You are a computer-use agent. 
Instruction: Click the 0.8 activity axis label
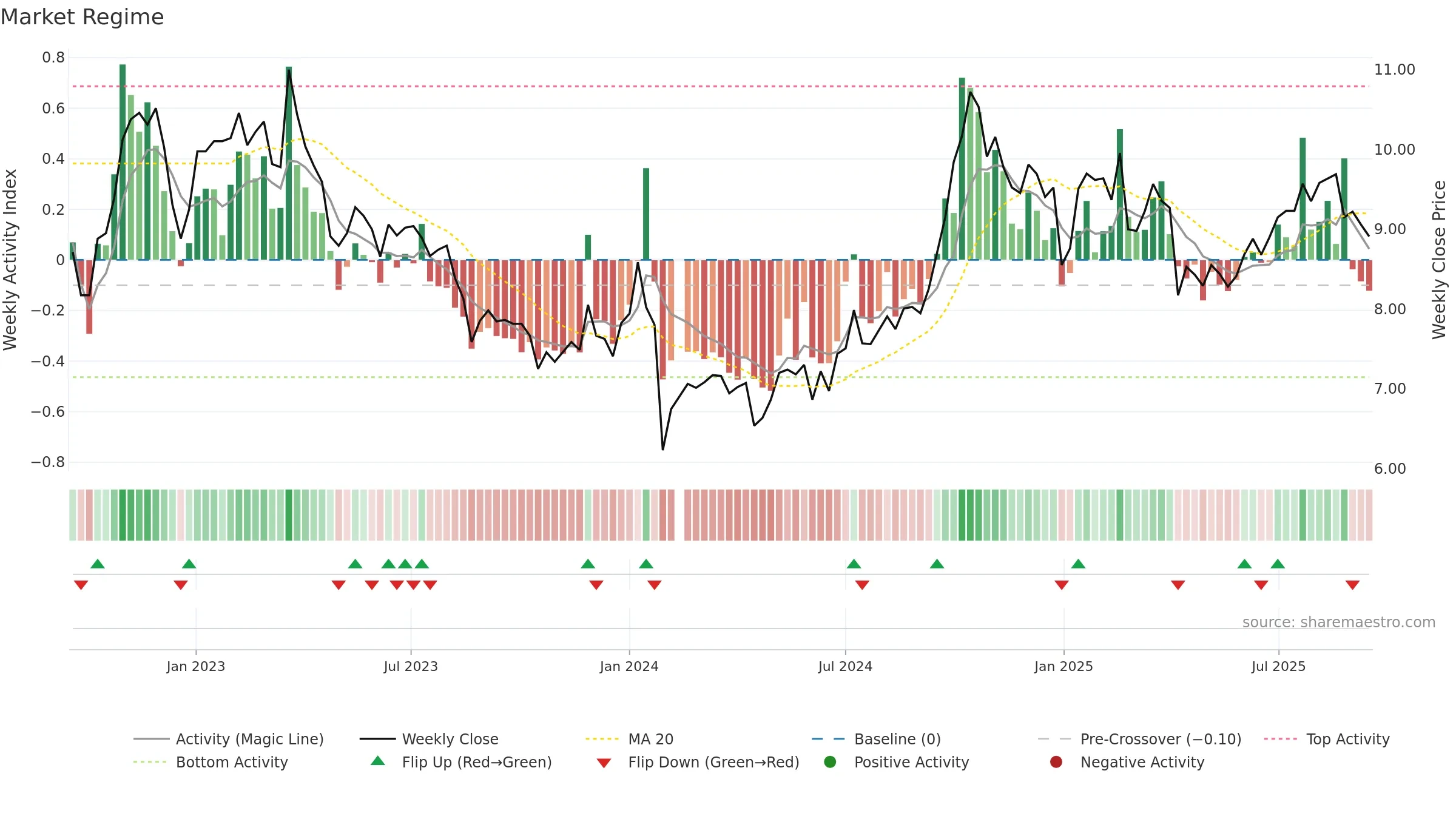(x=53, y=58)
